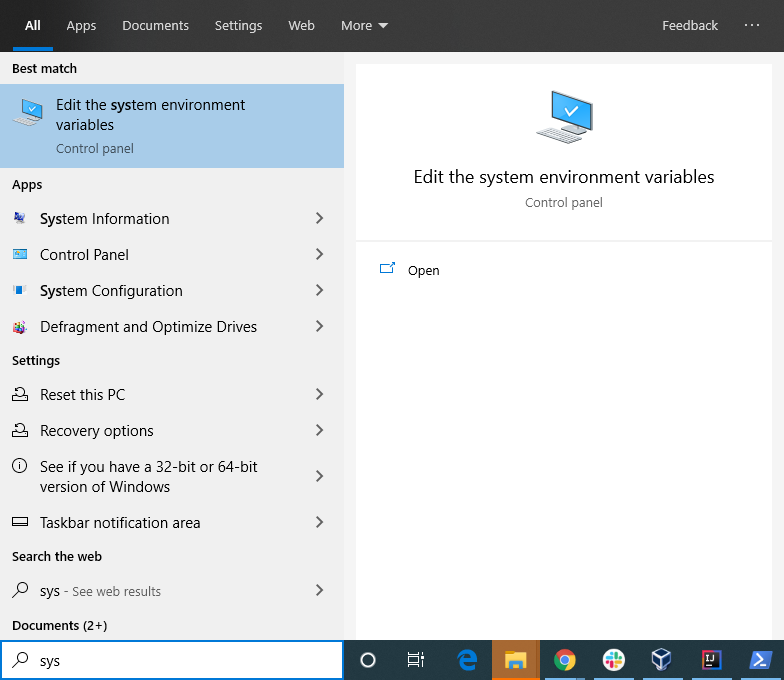Select the All search tab
The width and height of the screenshot is (784, 680).
pos(32,26)
